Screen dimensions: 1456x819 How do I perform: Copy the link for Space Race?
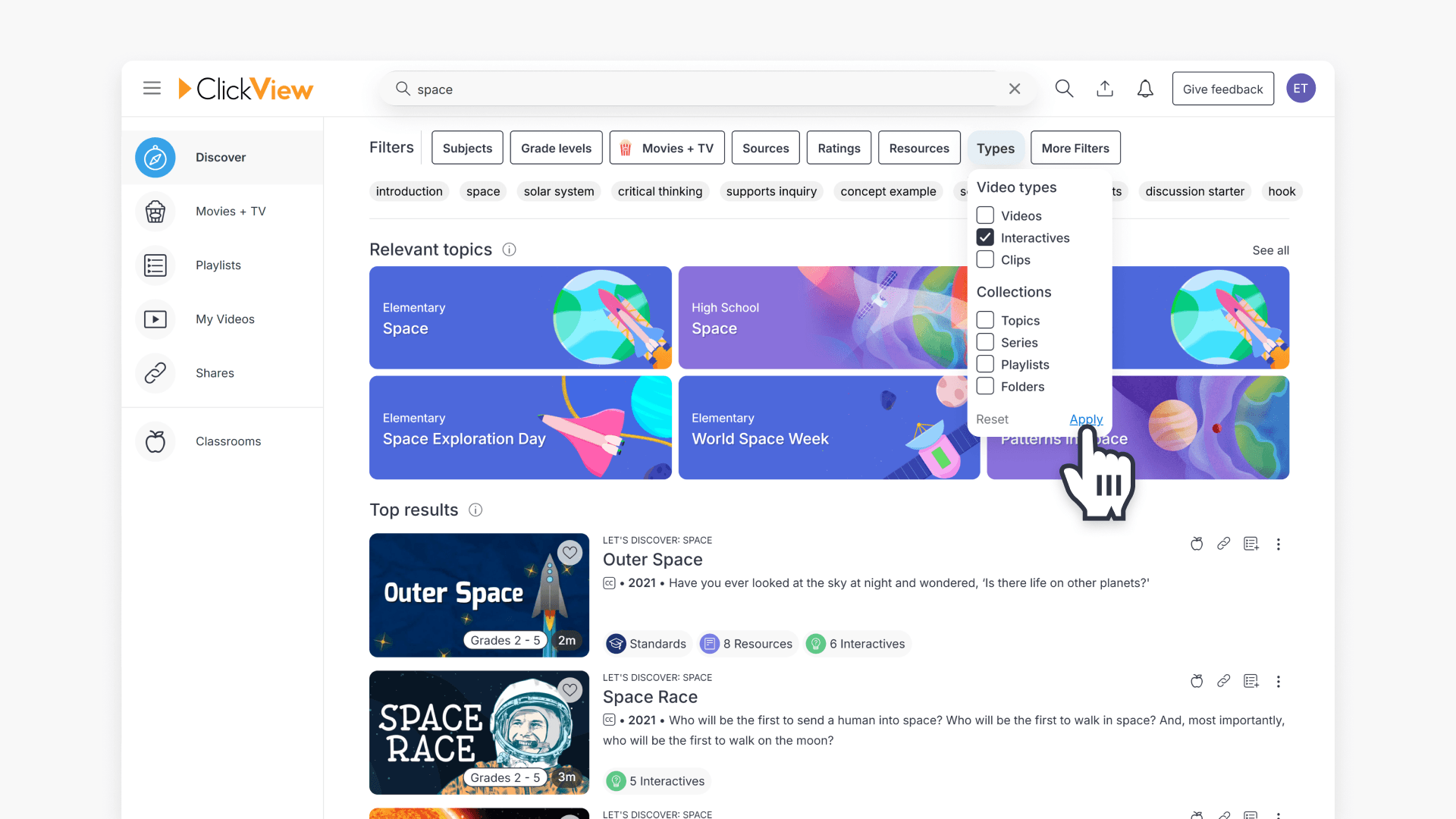pyautogui.click(x=1224, y=681)
